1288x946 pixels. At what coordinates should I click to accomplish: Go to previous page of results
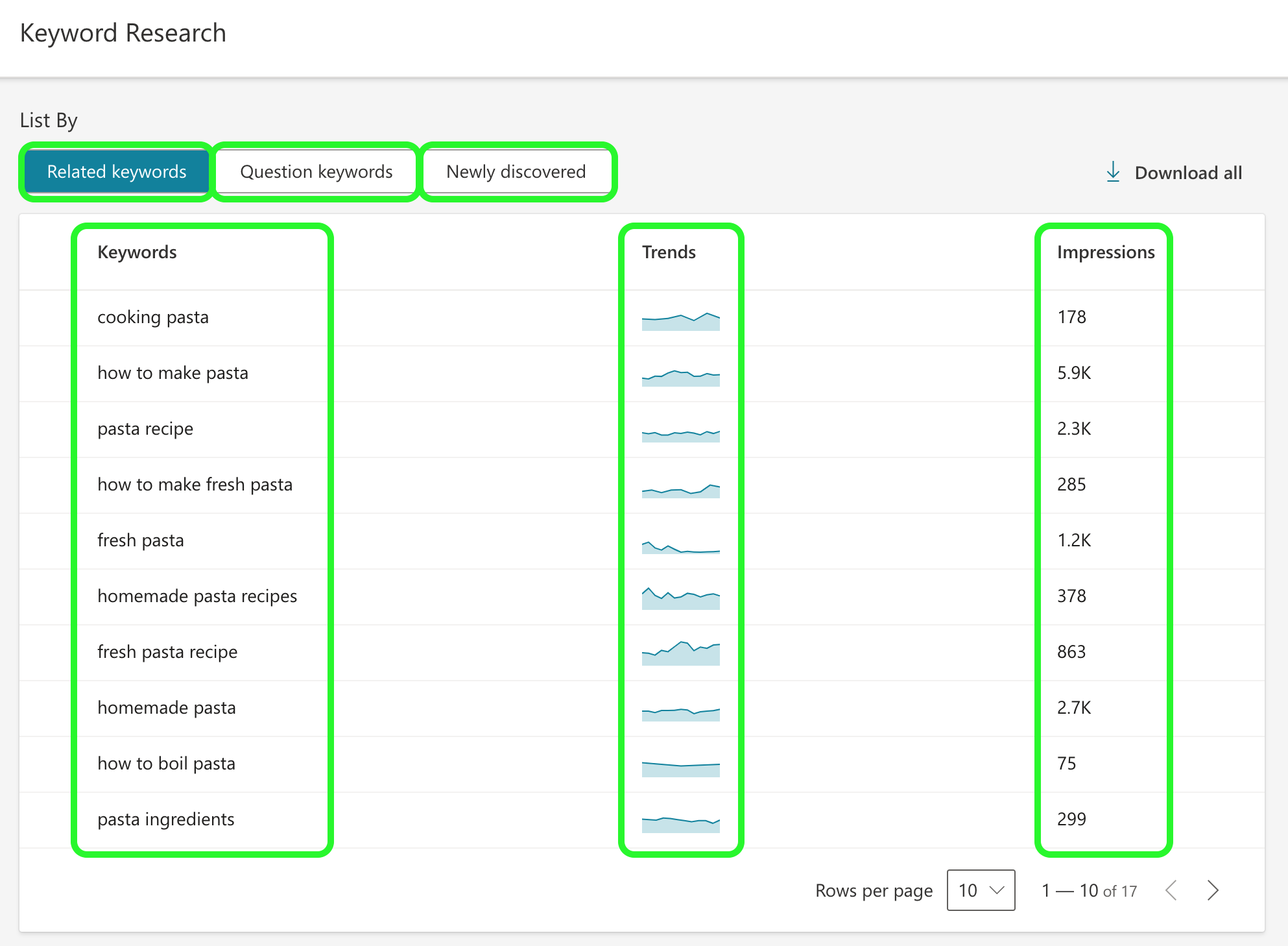click(x=1171, y=890)
